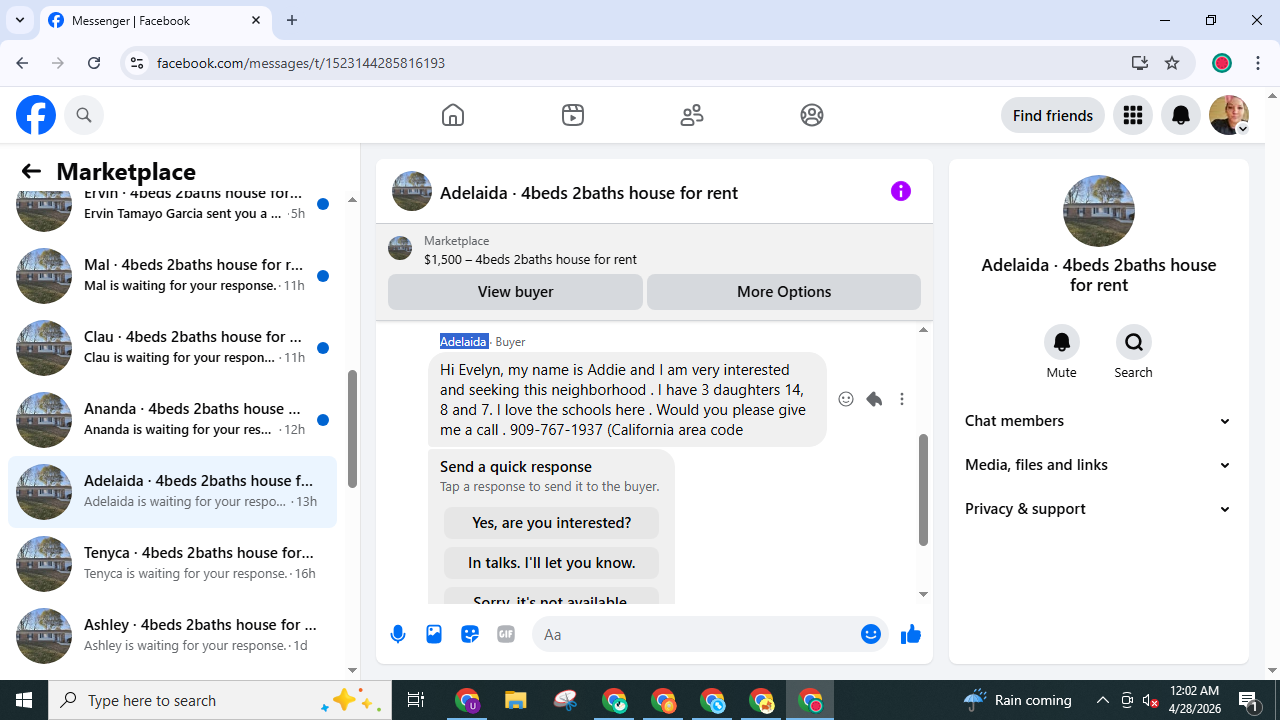
Task: Open Tenyca's conversation in the list
Action: [x=172, y=563]
